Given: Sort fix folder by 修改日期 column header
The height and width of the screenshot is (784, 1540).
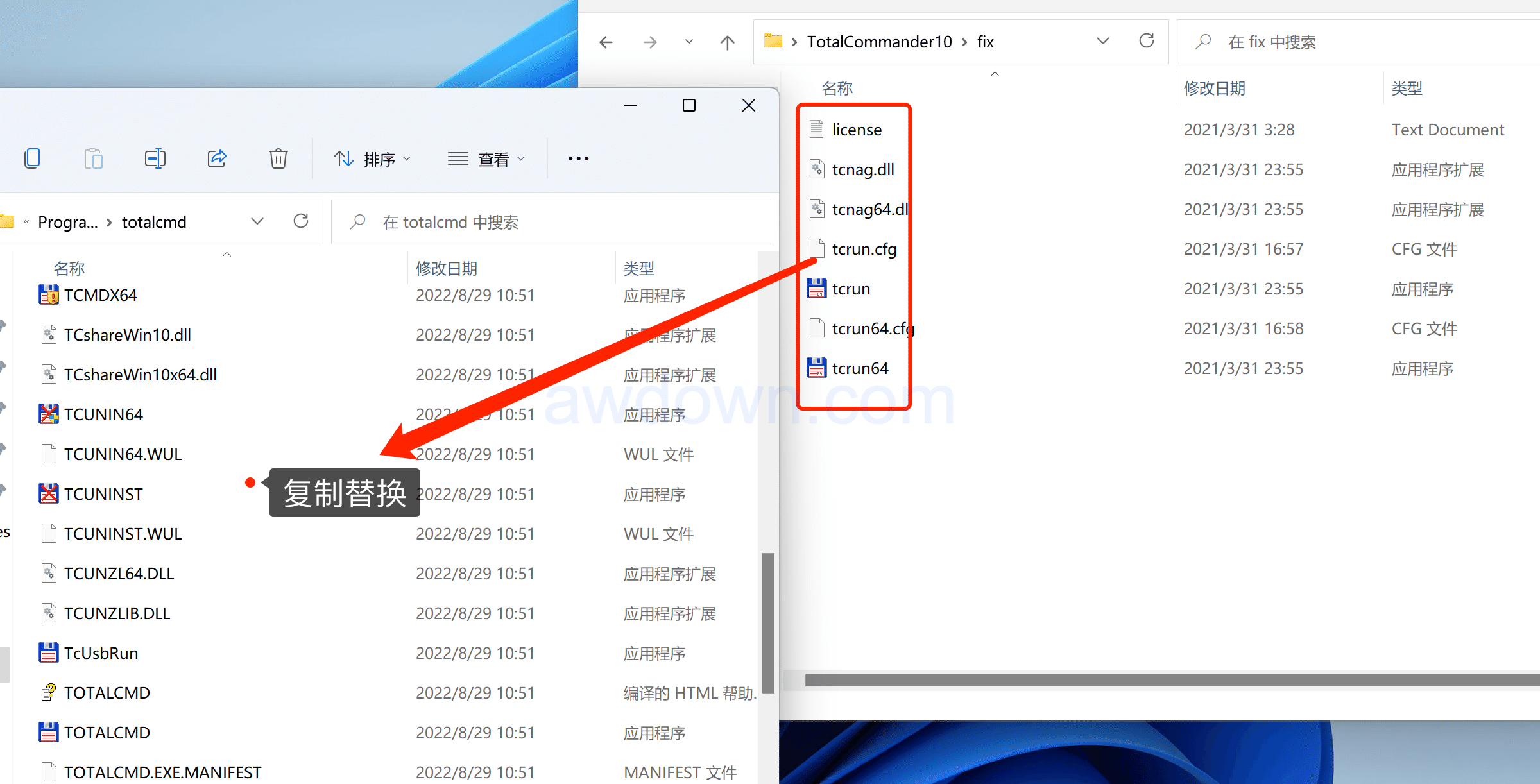Looking at the screenshot, I should coord(1214,89).
